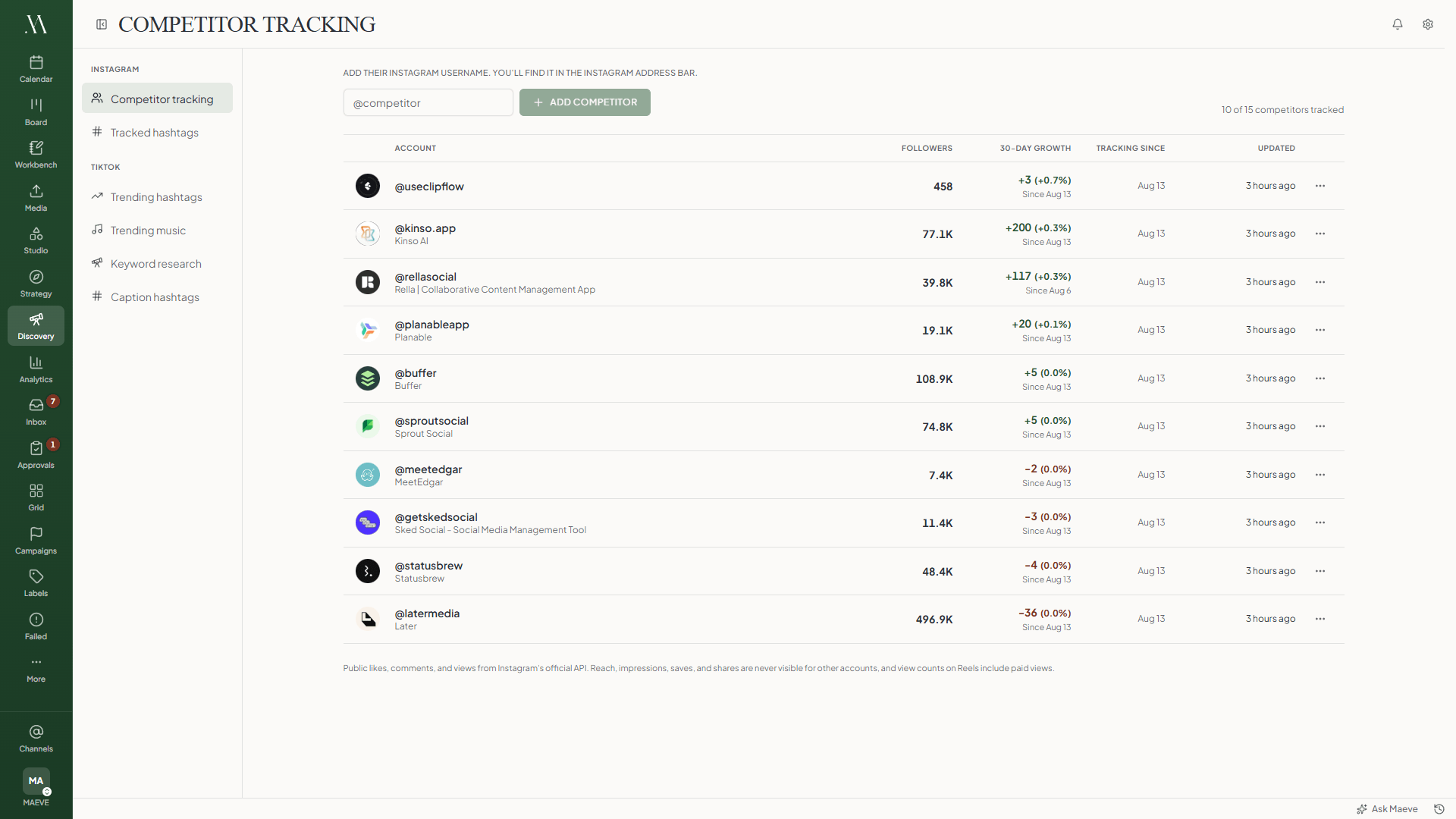Click '10 of 15 competitors tracked' text
The image size is (1456, 819).
pos(1282,110)
